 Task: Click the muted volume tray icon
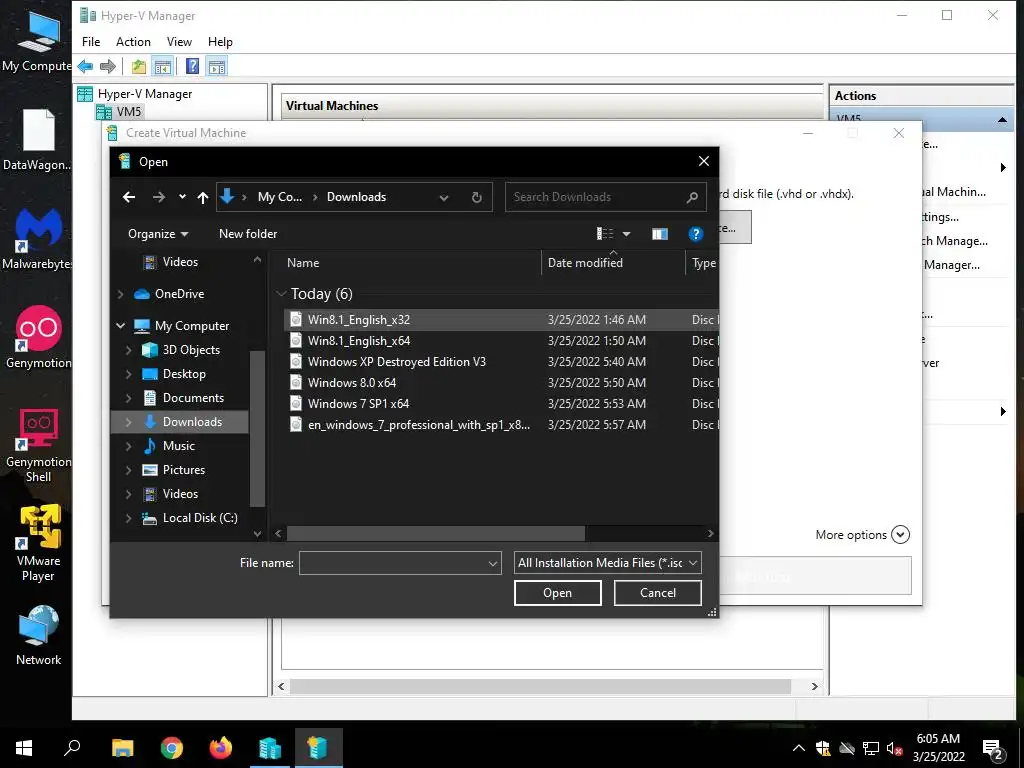(x=894, y=748)
